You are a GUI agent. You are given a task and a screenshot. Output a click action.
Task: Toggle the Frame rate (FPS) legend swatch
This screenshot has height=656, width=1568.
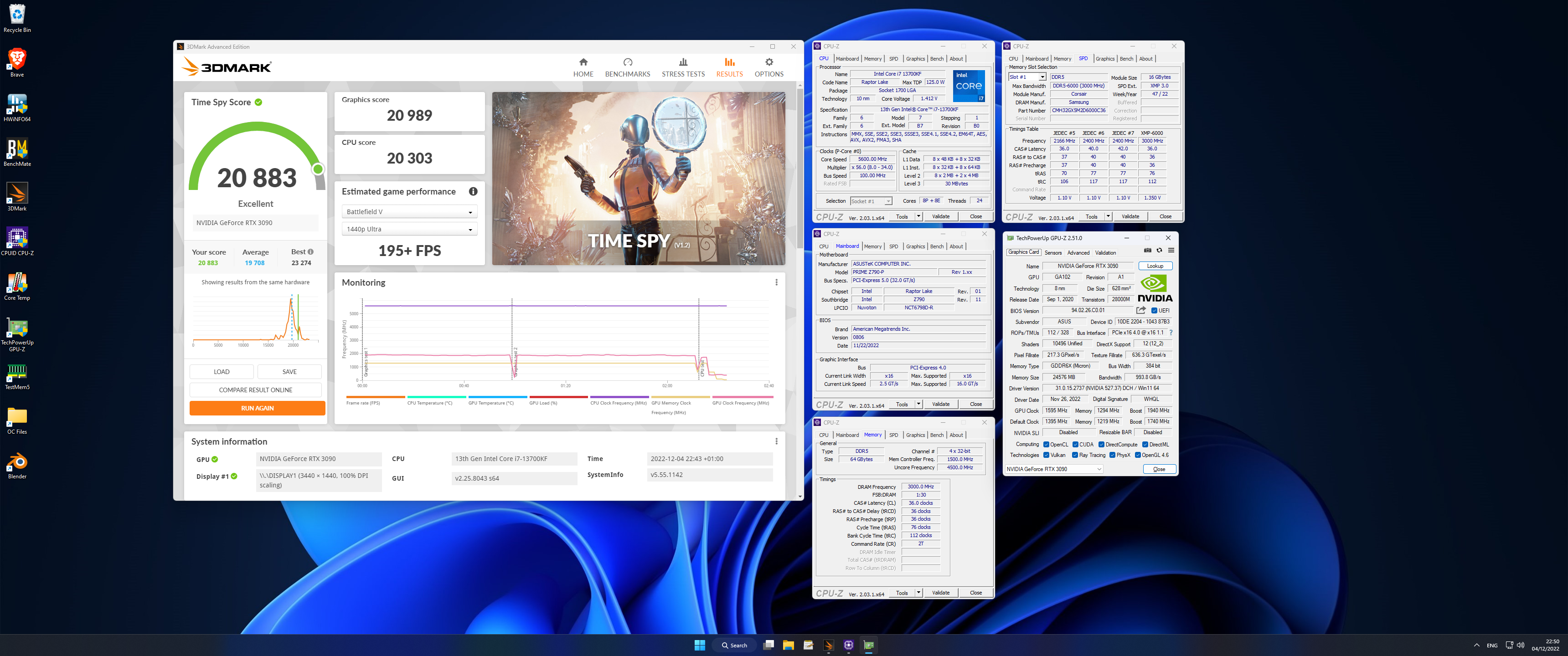(375, 397)
